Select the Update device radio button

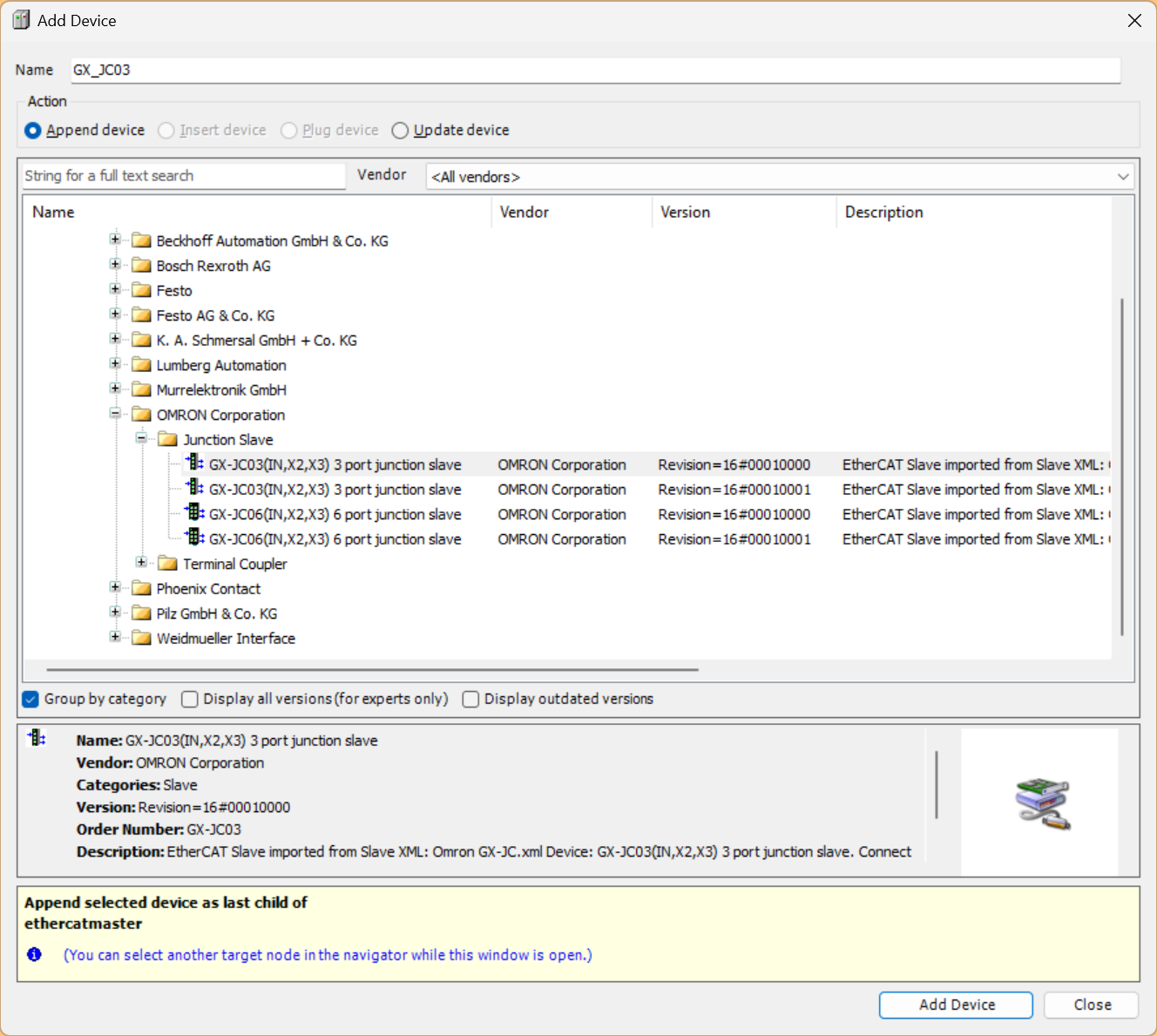pyautogui.click(x=400, y=131)
